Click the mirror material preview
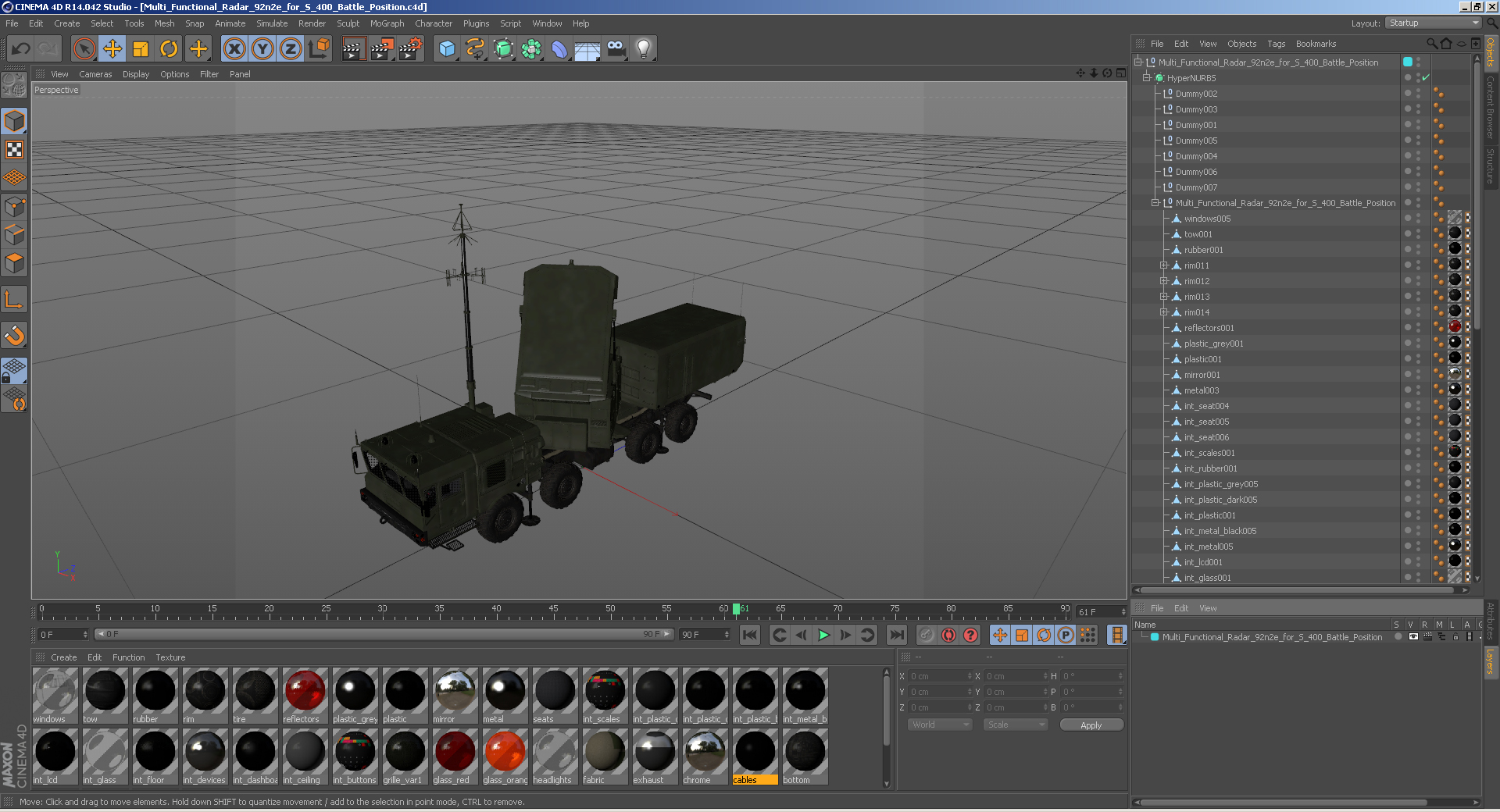The height and width of the screenshot is (812, 1500). 455,691
